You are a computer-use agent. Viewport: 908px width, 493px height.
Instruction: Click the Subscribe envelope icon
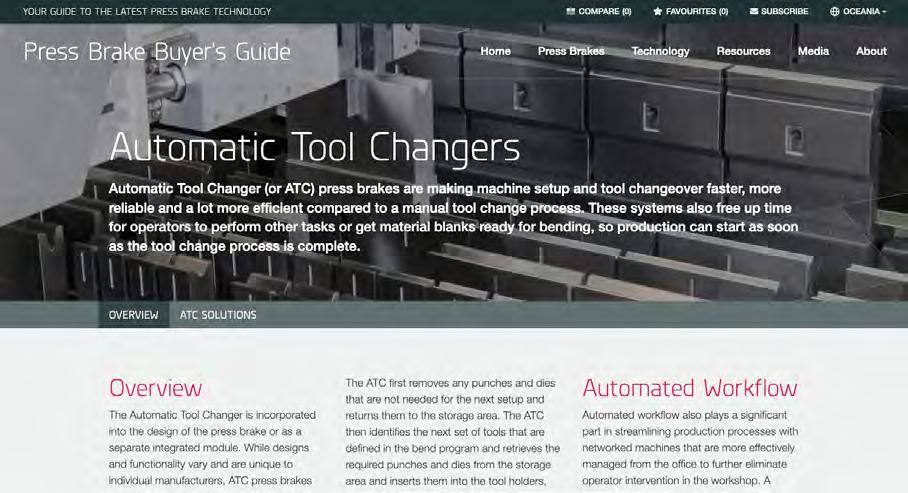(x=753, y=11)
